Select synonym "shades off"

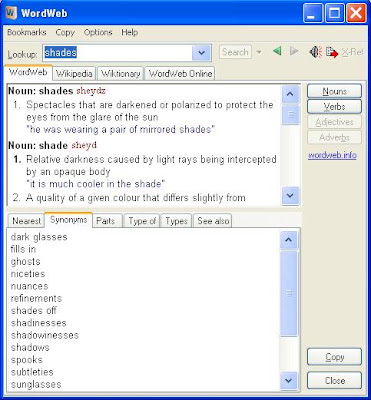[x=33, y=311]
